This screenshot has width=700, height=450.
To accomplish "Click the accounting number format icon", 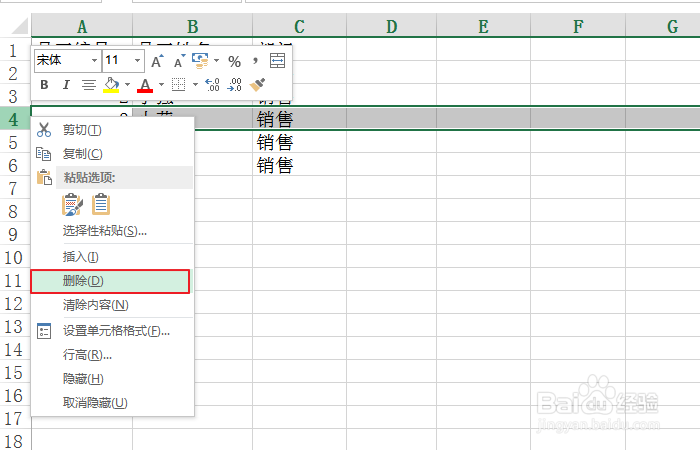I will point(200,61).
